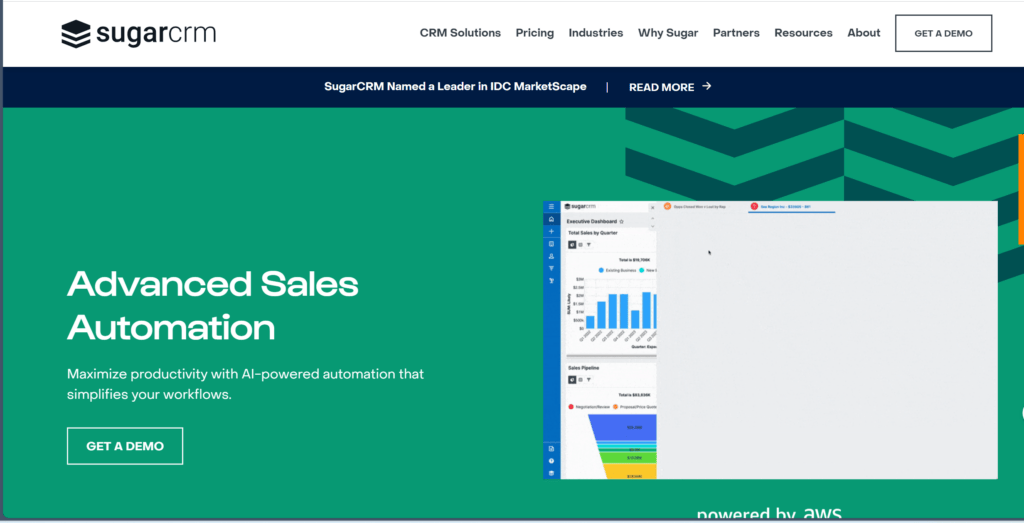Click the Home icon in dashboard sidebar
The height and width of the screenshot is (523, 1024).
pyautogui.click(x=551, y=219)
